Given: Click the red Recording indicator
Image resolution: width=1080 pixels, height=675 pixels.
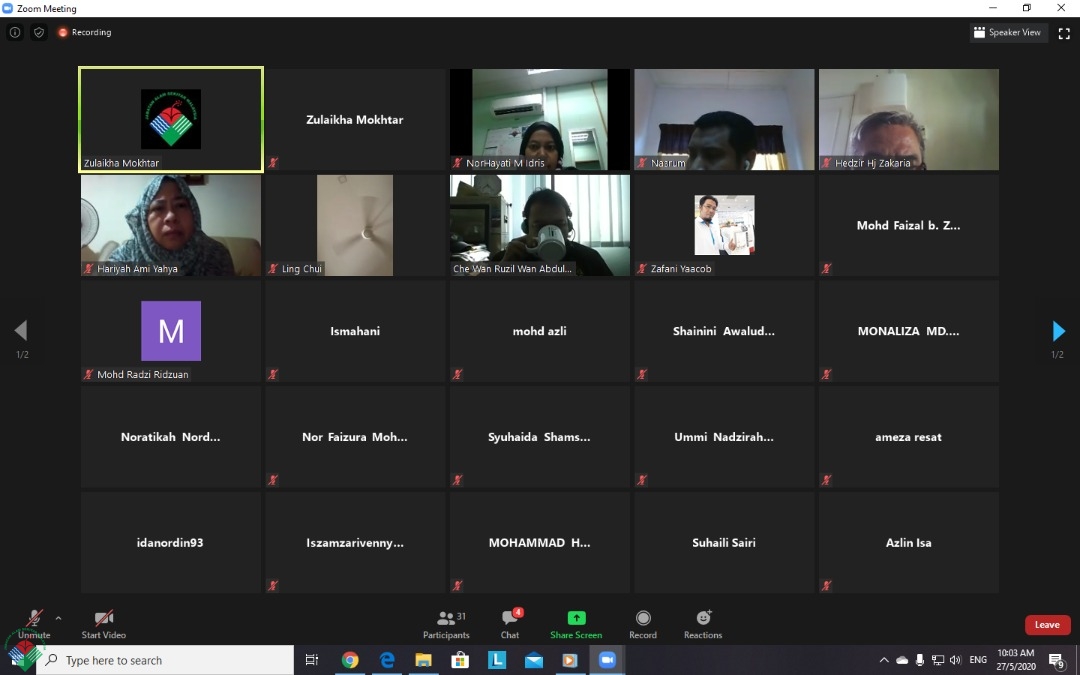Looking at the screenshot, I should pos(85,32).
